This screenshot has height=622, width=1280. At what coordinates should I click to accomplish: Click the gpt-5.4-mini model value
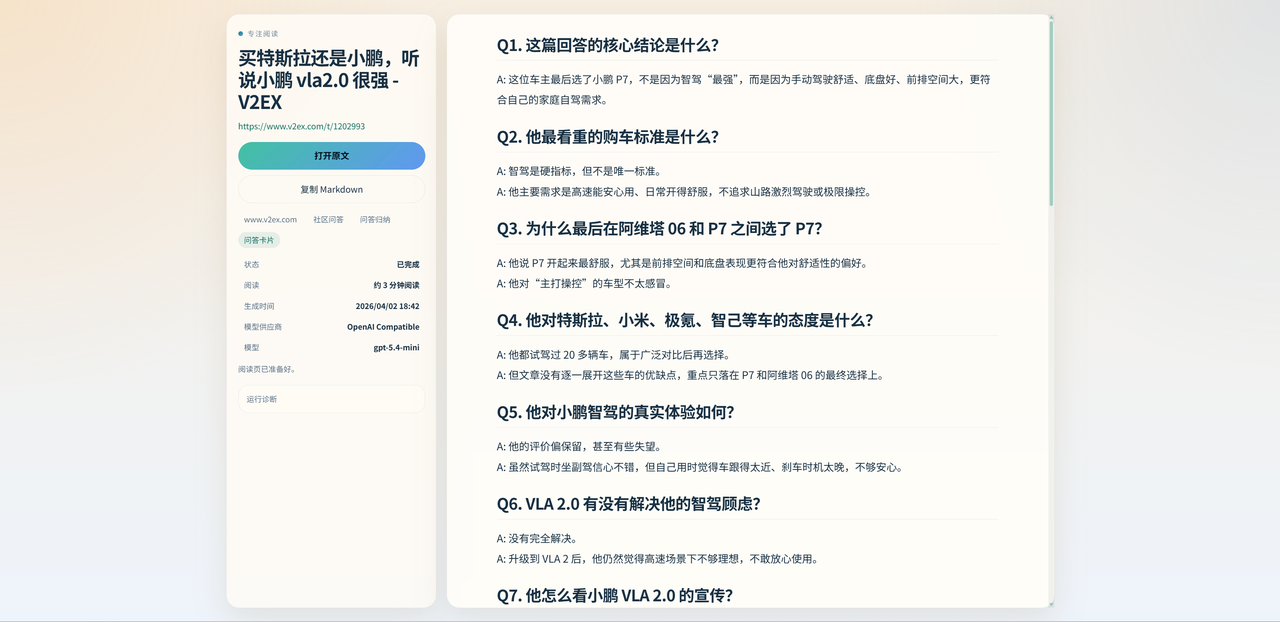[x=396, y=348]
